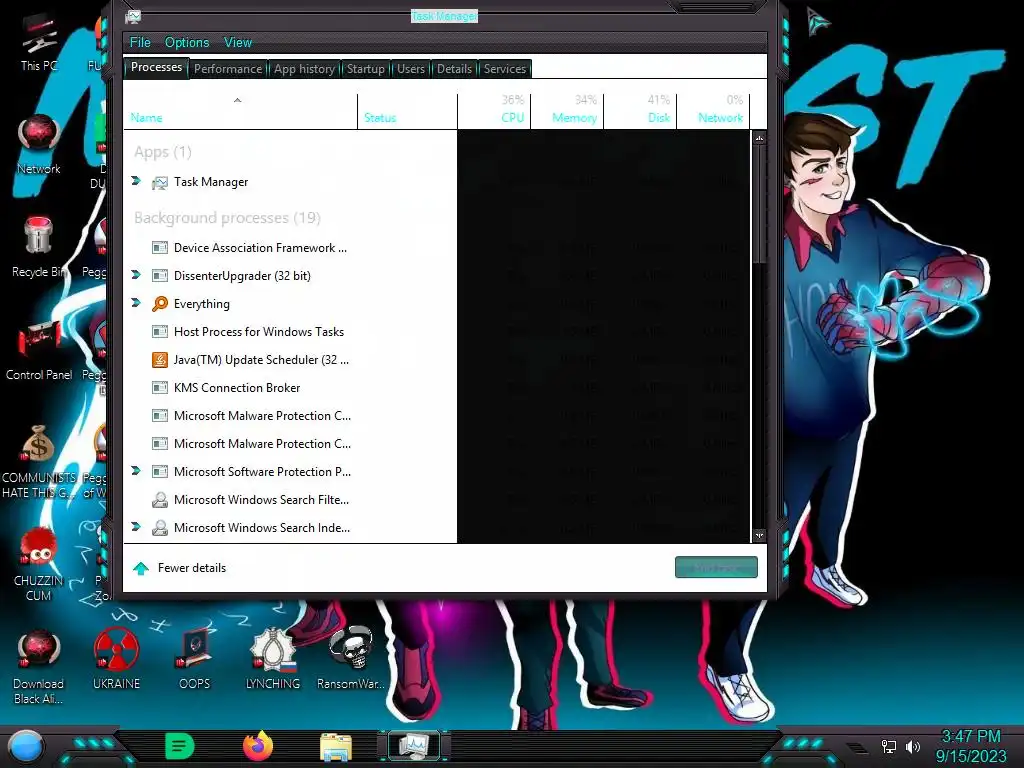Expand Microsoft Software Protection process group

point(136,471)
